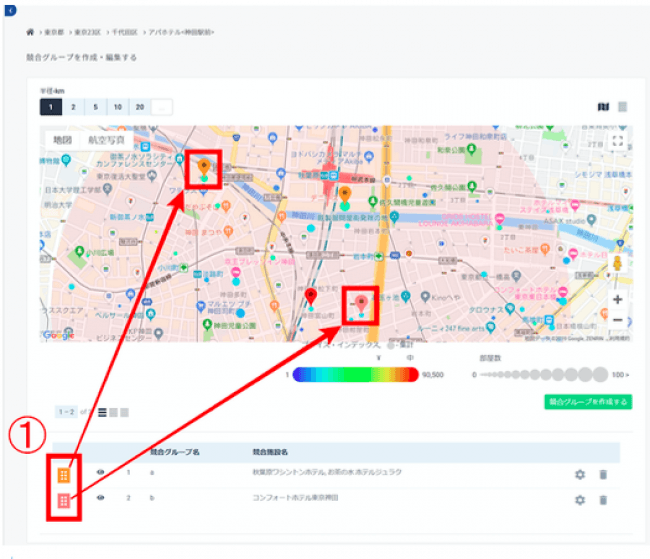This screenshot has height=559, width=650.
Task: Delete group b with trash icon
Action: (x=603, y=500)
